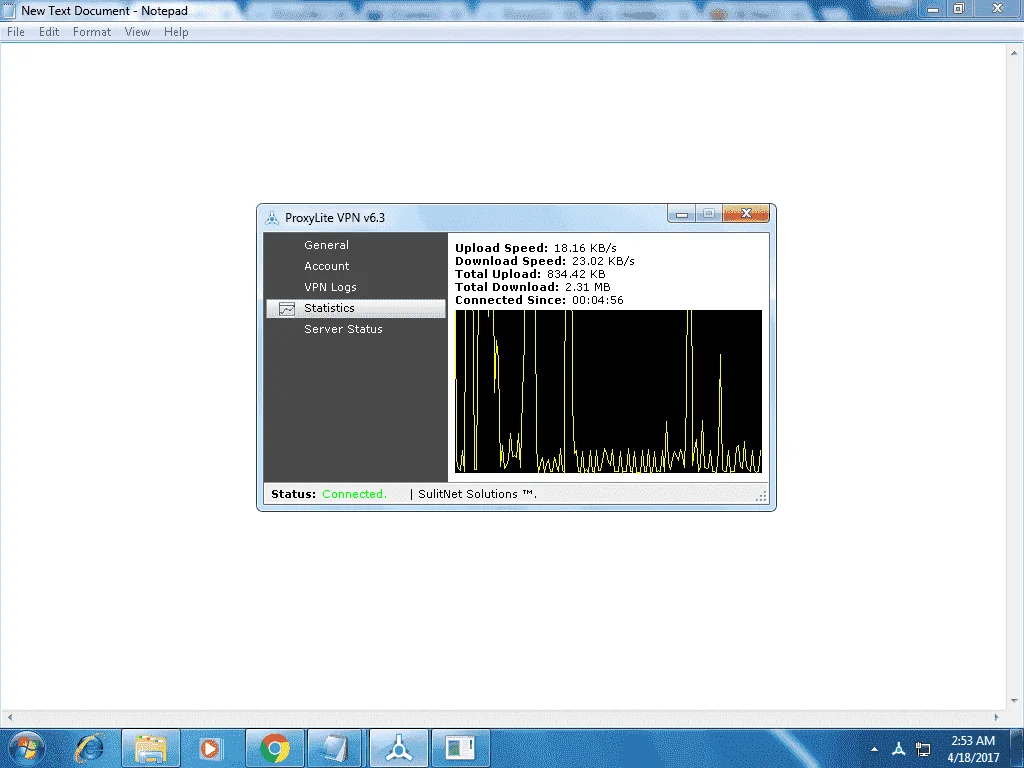Click the Statistics chart icon in sidebar

[x=287, y=308]
